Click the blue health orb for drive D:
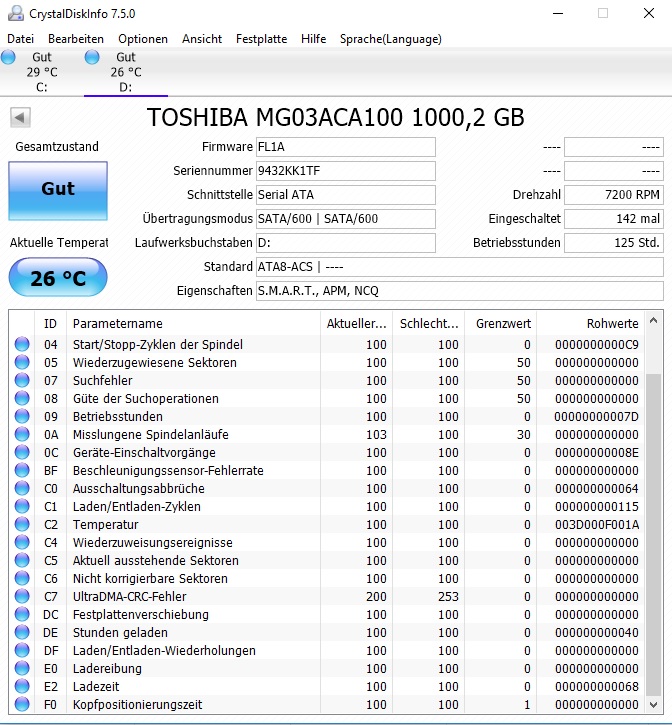Image resolution: width=672 pixels, height=725 pixels. (92, 57)
